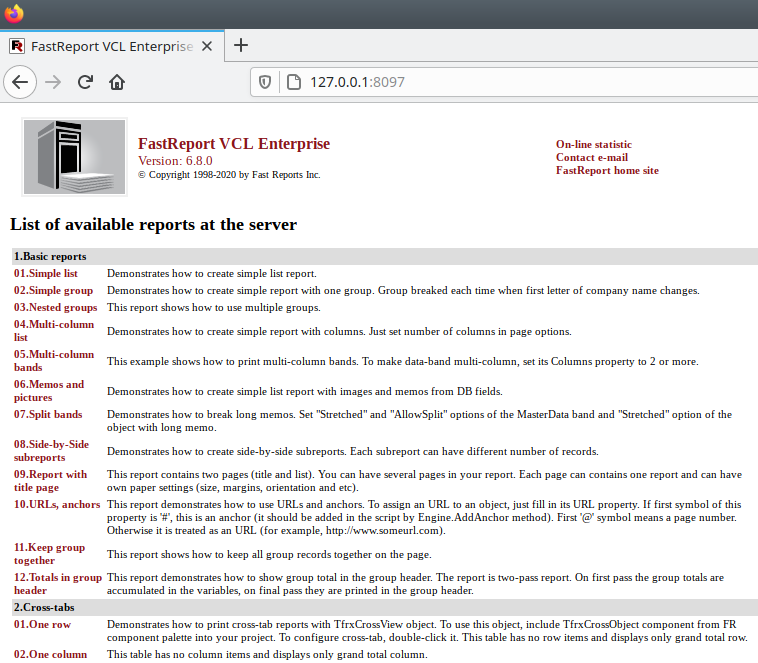Viewport: 758px width, 663px height.
Task: Open the Contact e-mail link
Action: [x=592, y=157]
